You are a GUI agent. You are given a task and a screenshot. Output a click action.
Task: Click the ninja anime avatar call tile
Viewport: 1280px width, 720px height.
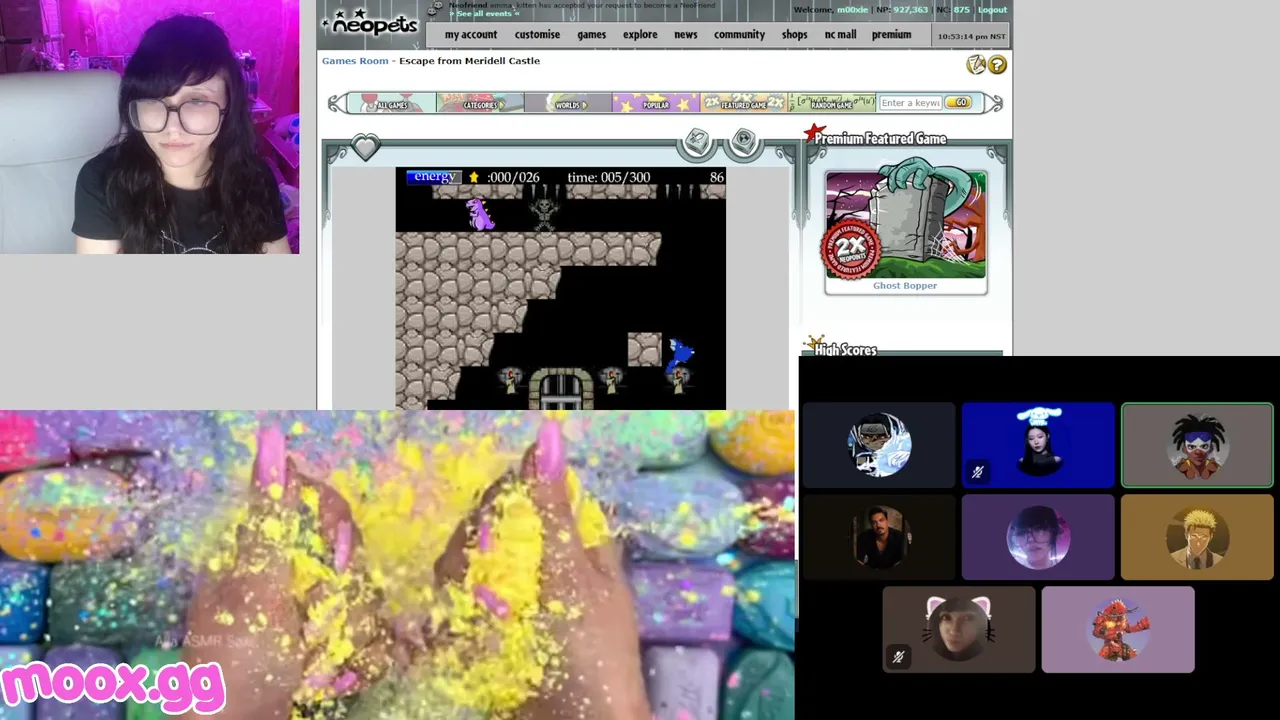pyautogui.click(x=879, y=445)
